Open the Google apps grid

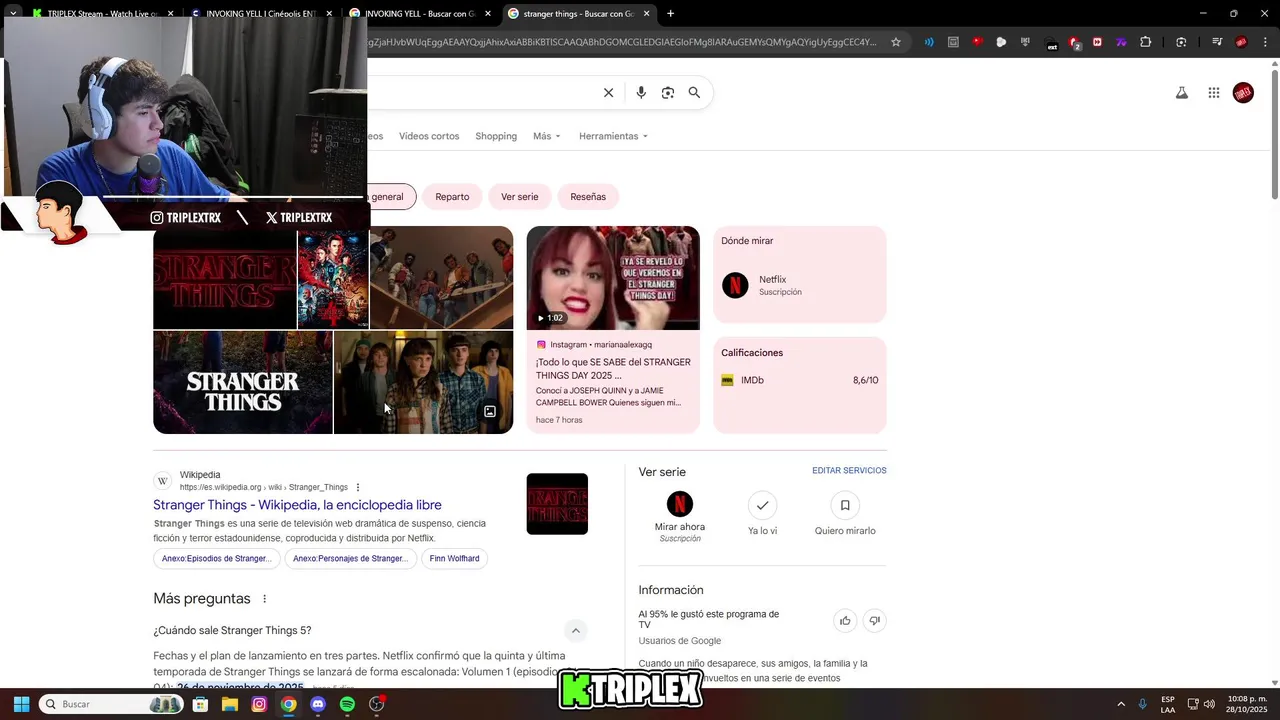tap(1214, 93)
